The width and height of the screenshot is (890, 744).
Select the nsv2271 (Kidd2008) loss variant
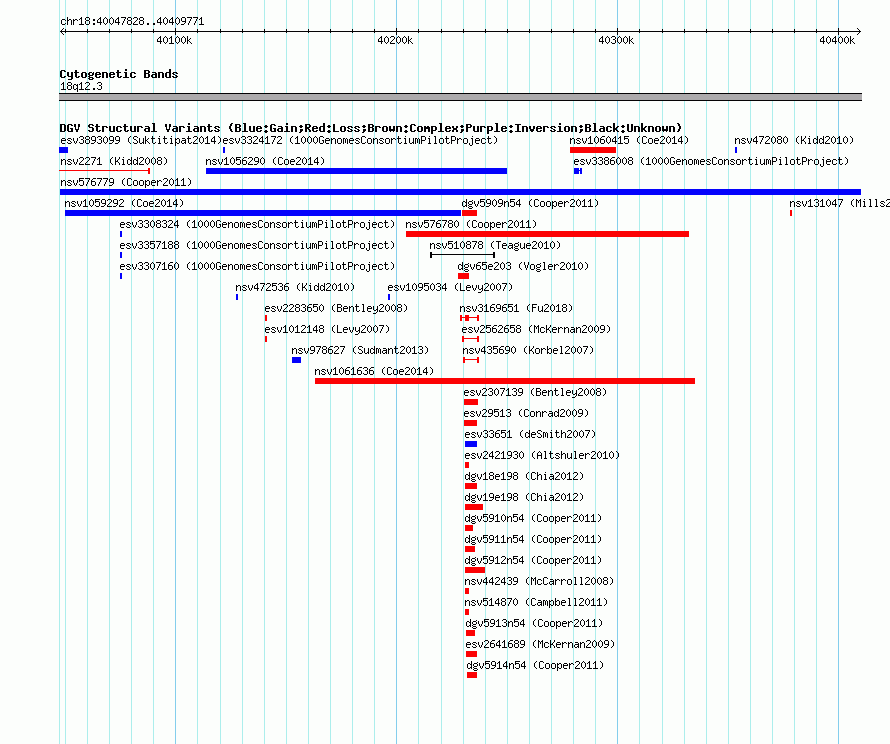[x=104, y=171]
